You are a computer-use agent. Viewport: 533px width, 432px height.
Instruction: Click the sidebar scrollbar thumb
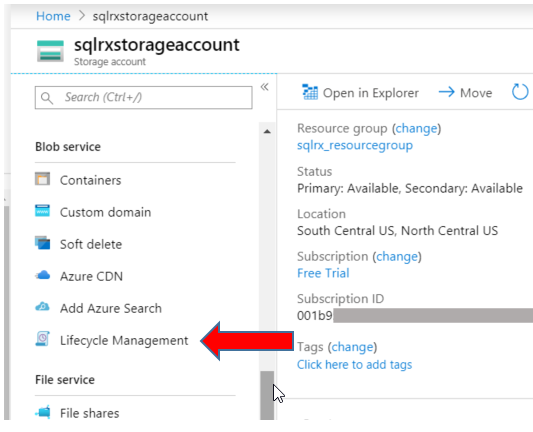267,395
